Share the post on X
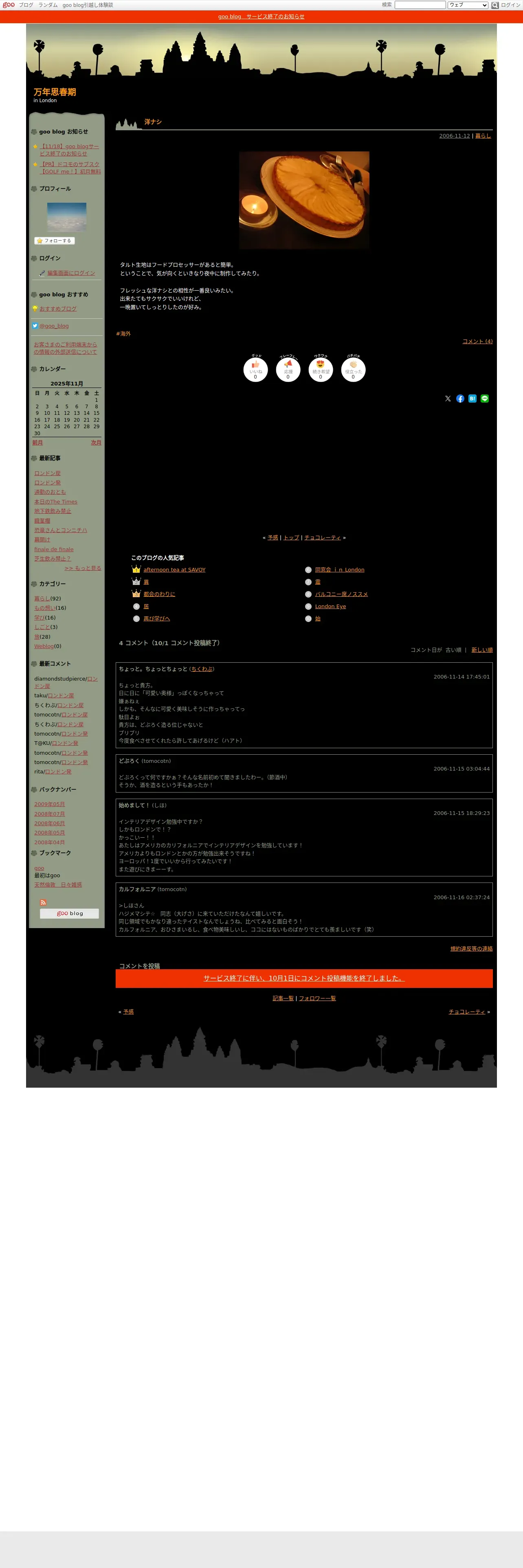Screen dimensions: 523x1568 (x=448, y=399)
